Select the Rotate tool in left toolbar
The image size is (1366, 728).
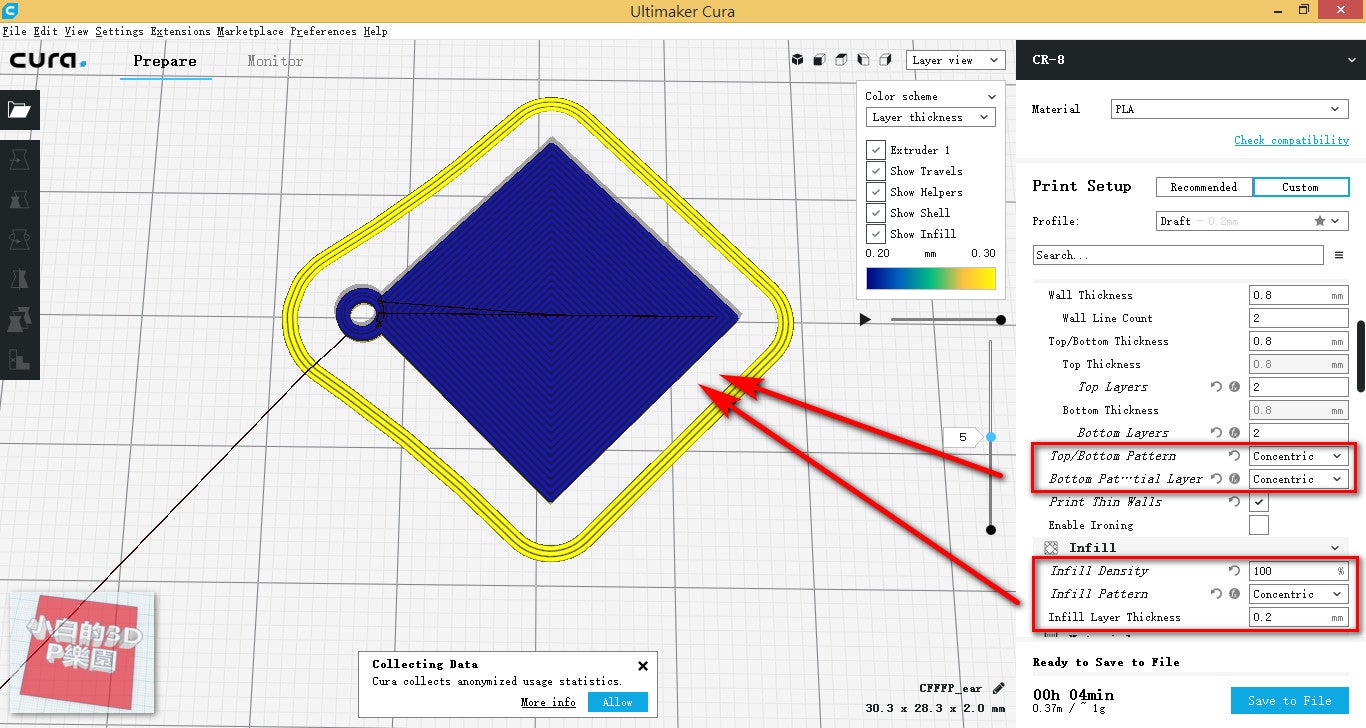point(19,240)
